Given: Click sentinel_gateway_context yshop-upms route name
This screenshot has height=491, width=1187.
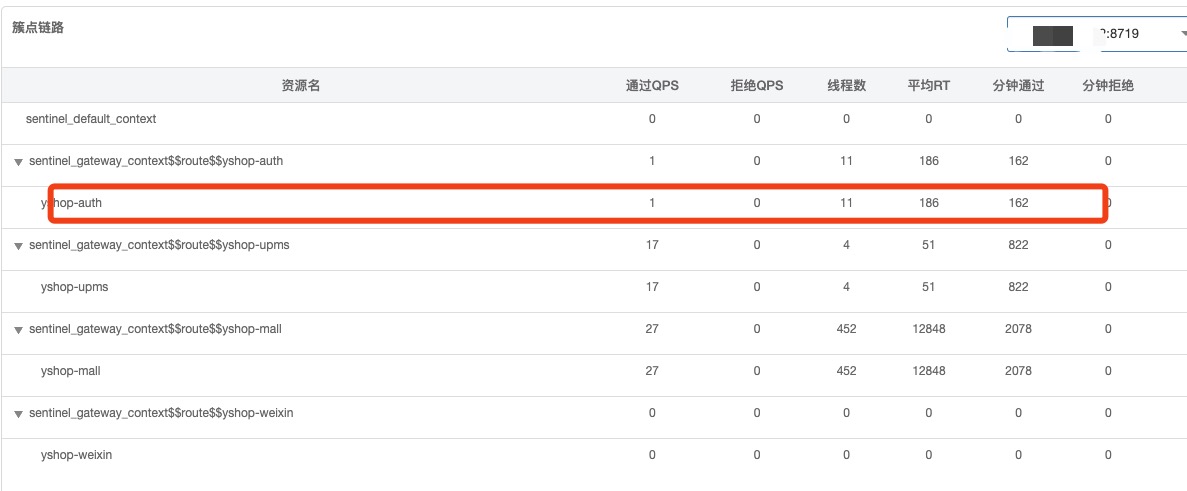Looking at the screenshot, I should click(x=159, y=245).
